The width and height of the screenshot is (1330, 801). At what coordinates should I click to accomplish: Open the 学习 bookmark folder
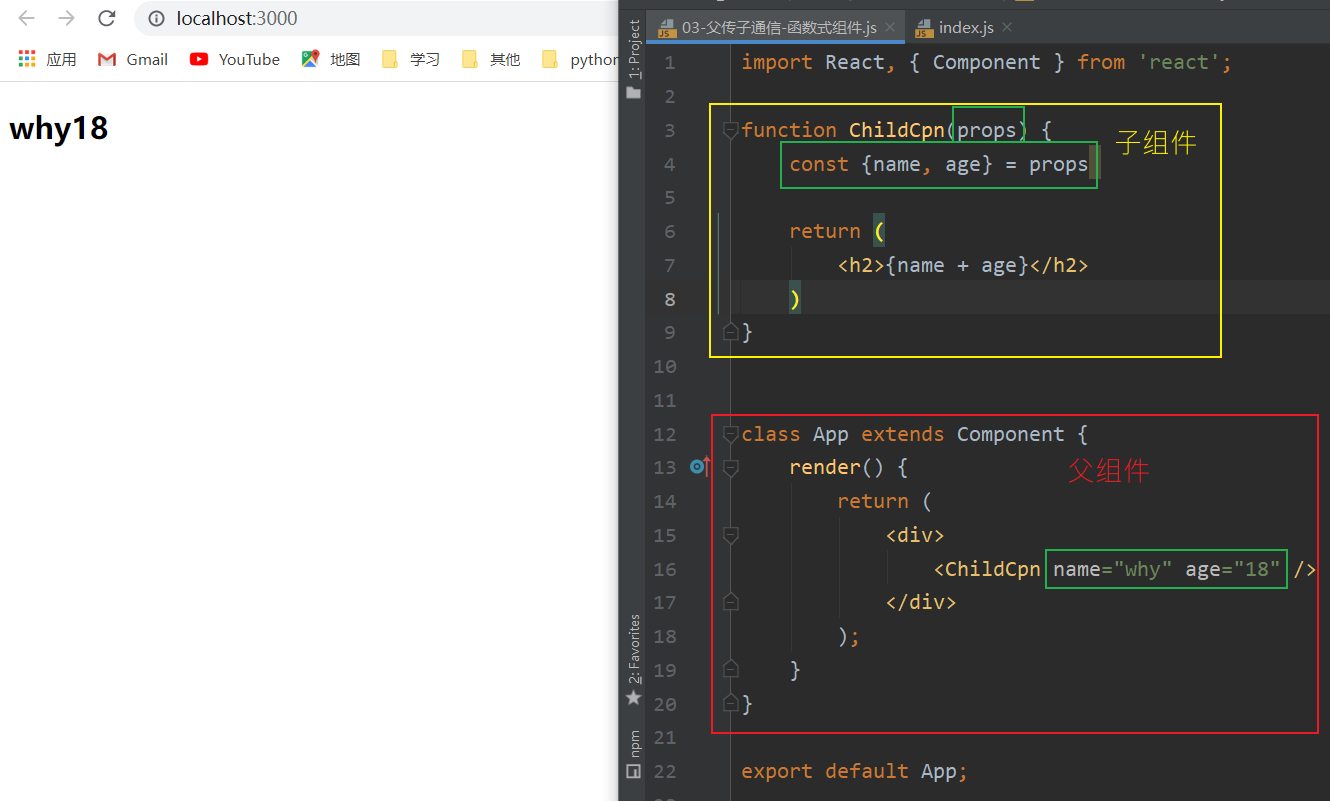411,59
